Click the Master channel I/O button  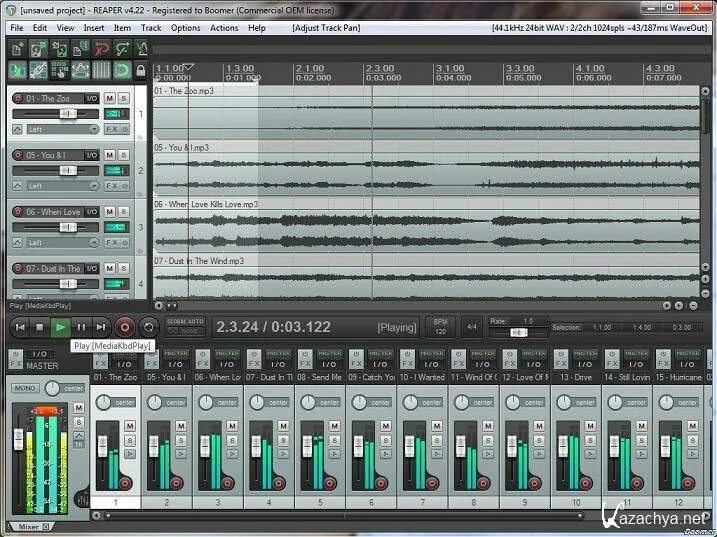40,354
